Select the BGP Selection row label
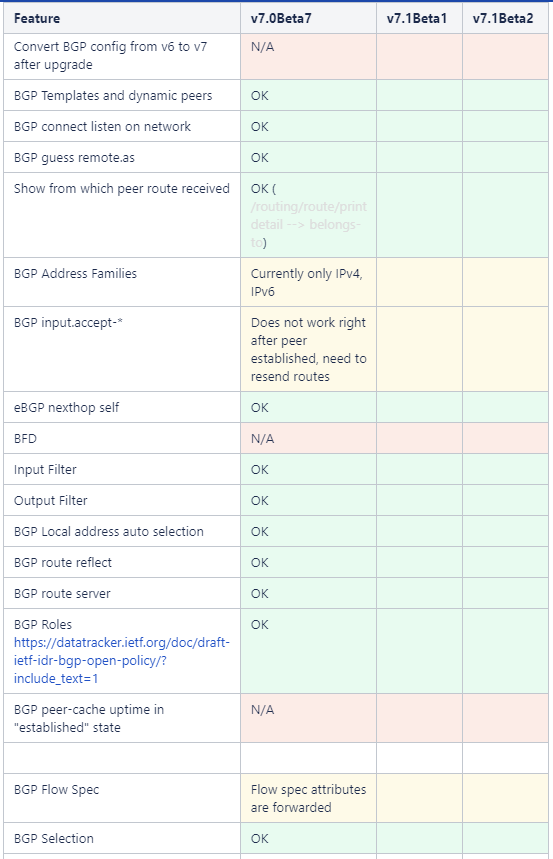This screenshot has height=859, width=553. tap(54, 838)
